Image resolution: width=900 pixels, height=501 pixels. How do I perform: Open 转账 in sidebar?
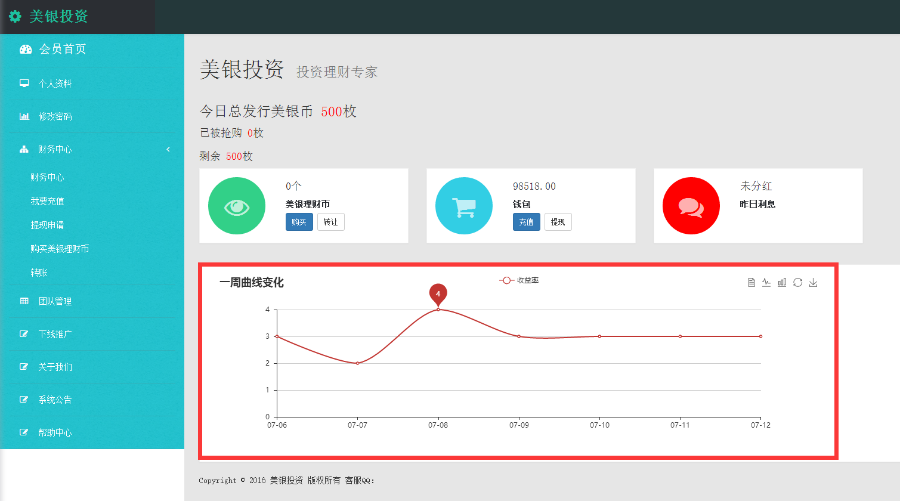[x=39, y=273]
